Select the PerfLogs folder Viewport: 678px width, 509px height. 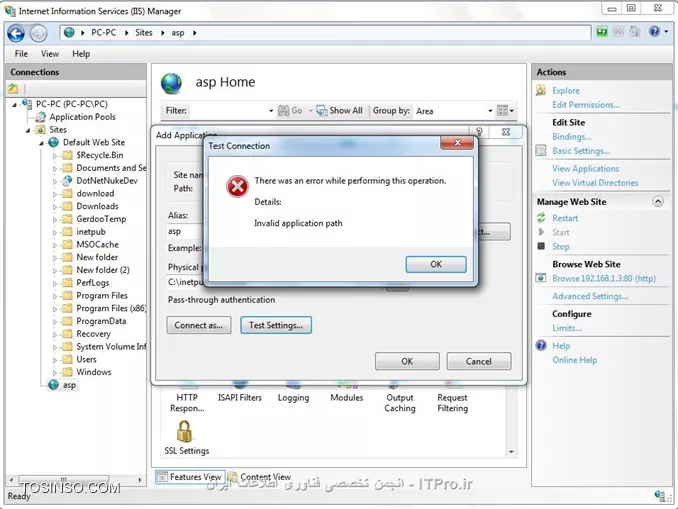[x=93, y=283]
